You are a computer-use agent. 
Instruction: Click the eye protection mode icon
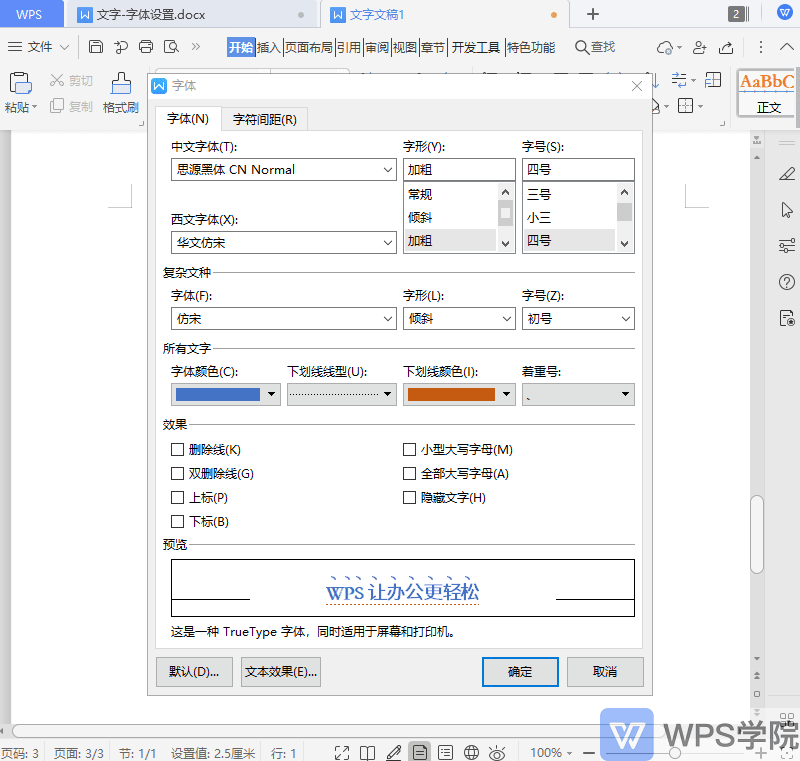(497, 753)
